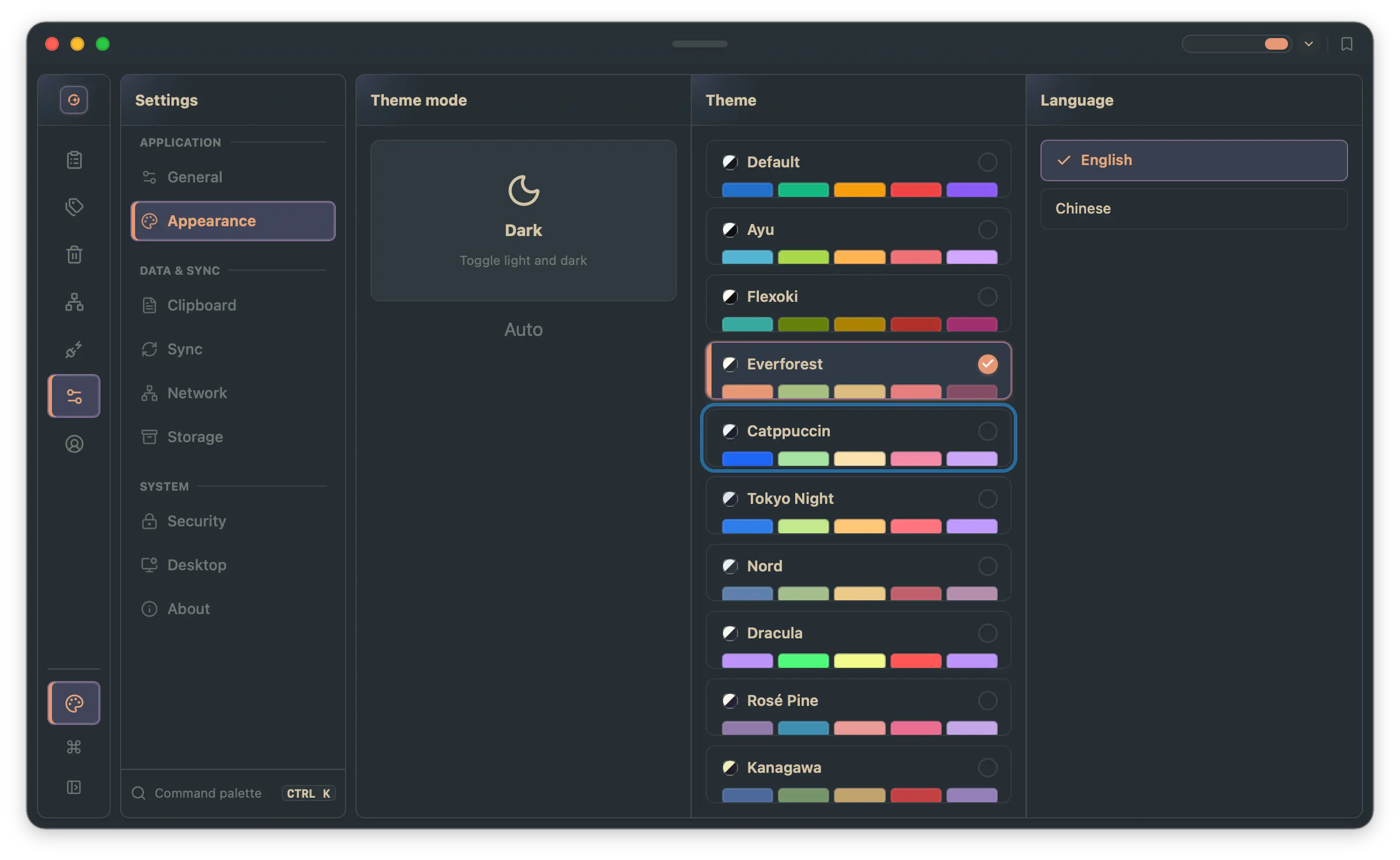Click the Kanagawa theme contrast icon
Screen dimensions: 1400x860
click(x=730, y=768)
